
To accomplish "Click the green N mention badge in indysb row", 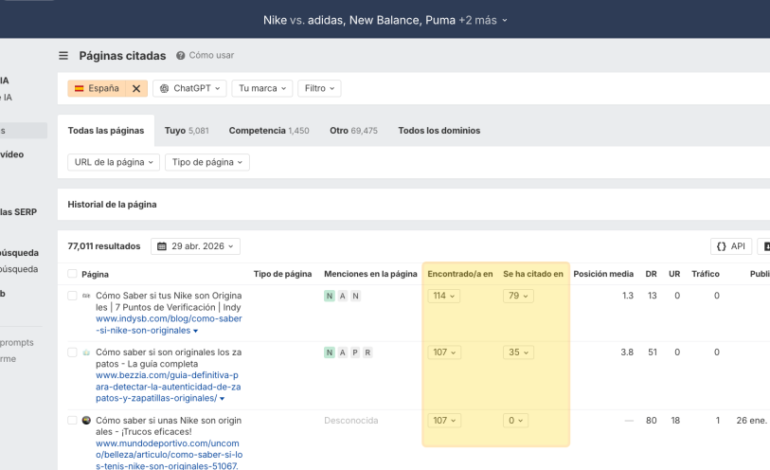I will [330, 296].
